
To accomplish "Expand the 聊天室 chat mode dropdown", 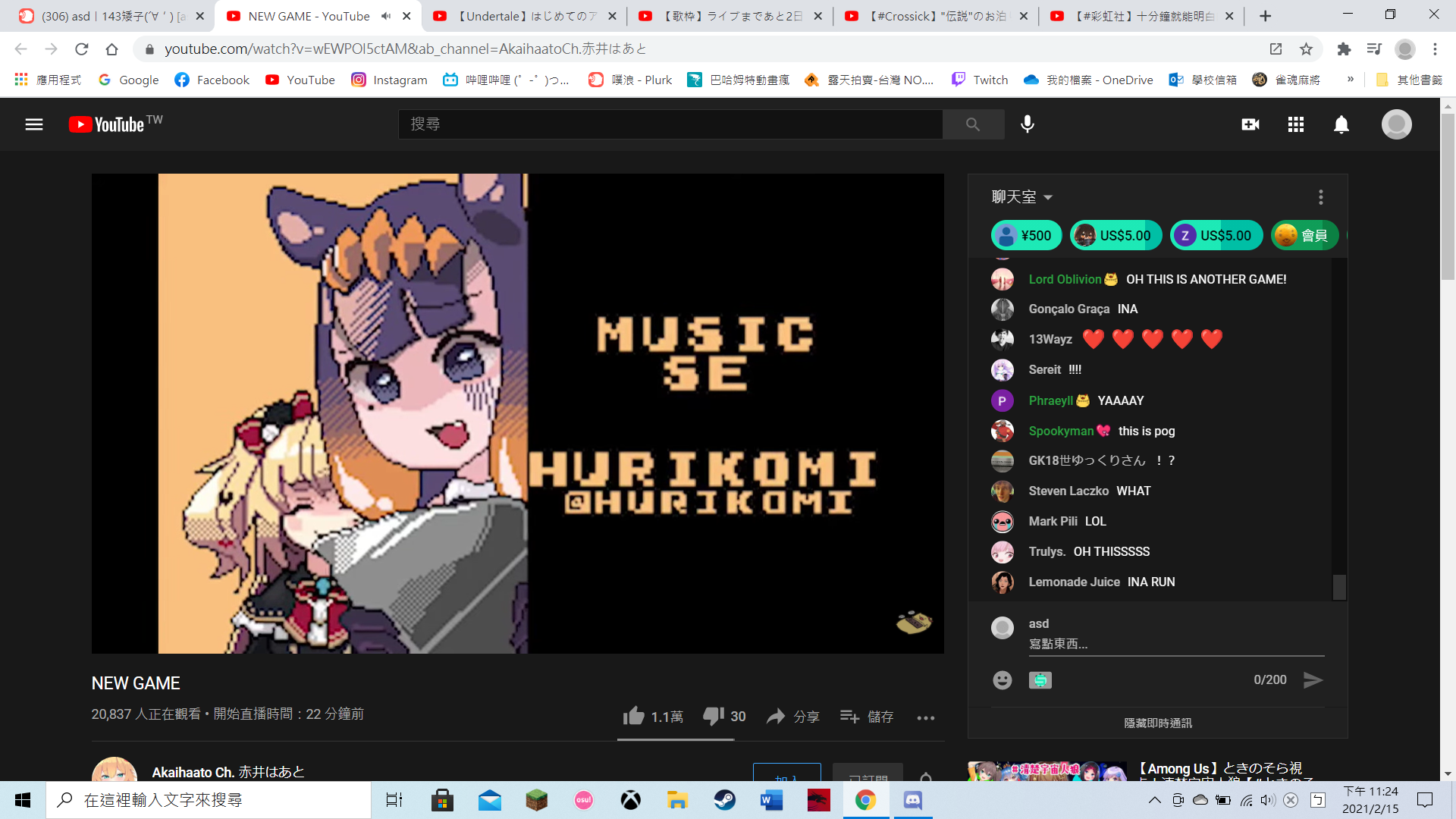I will (x=1022, y=197).
